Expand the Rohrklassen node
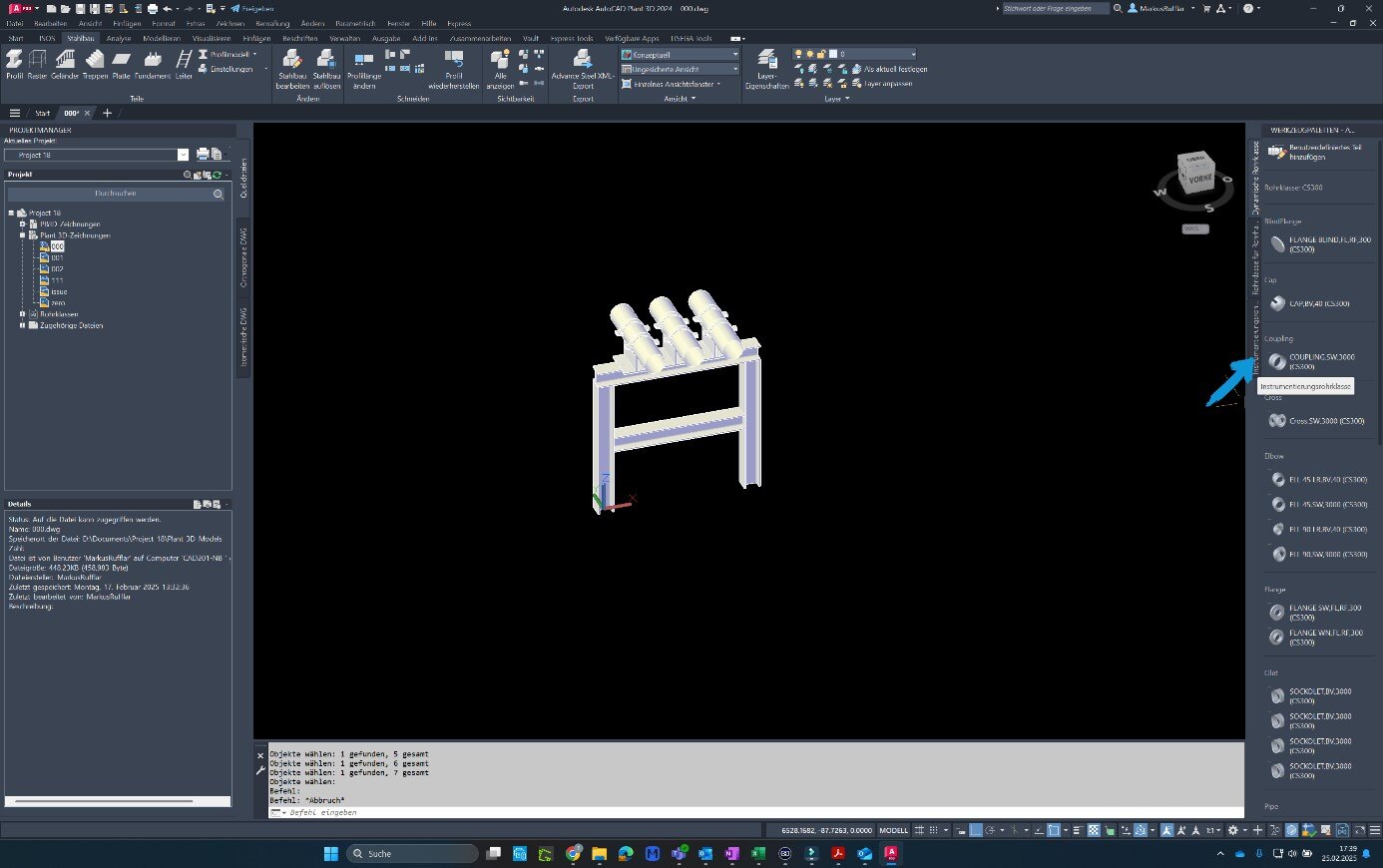1383x868 pixels. coord(22,314)
